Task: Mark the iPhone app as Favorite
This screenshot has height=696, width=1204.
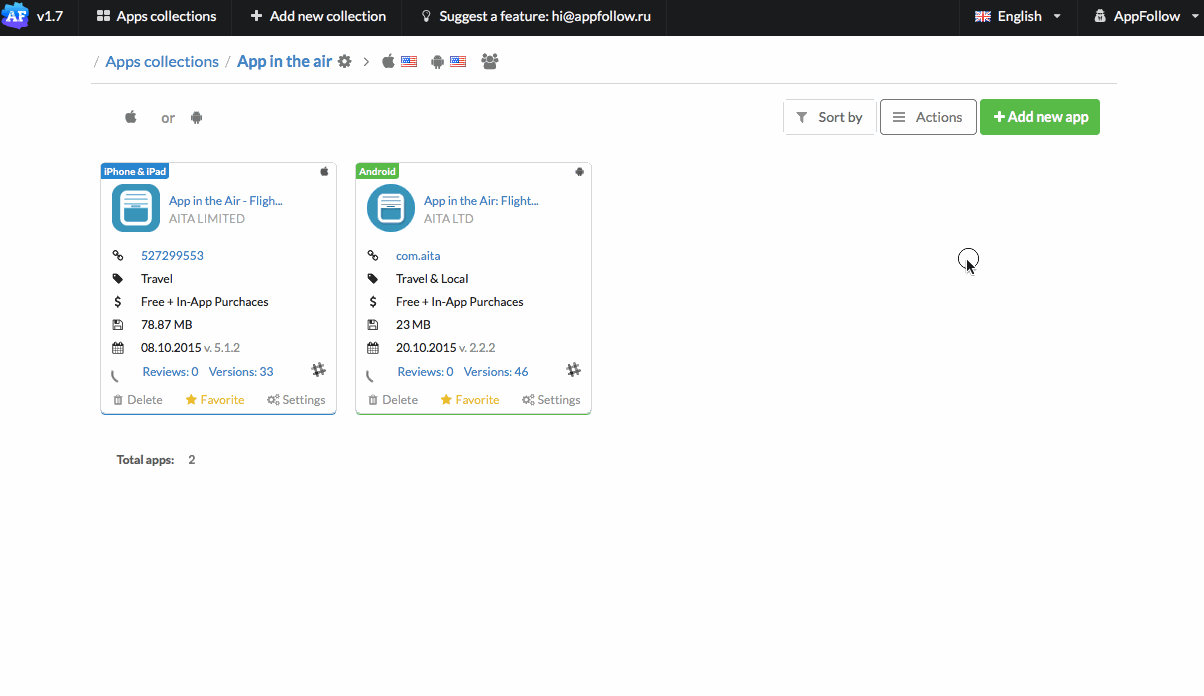Action: coord(215,400)
